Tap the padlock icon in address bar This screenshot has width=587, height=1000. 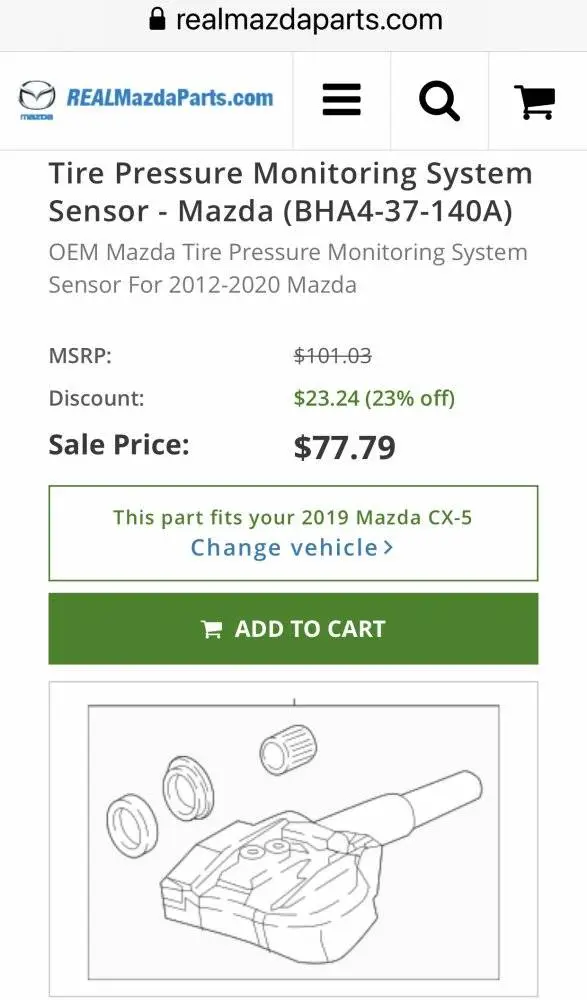pyautogui.click(x=157, y=19)
